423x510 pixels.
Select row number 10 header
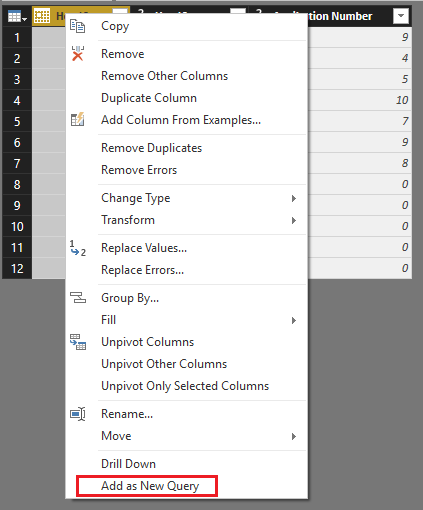coord(17,226)
